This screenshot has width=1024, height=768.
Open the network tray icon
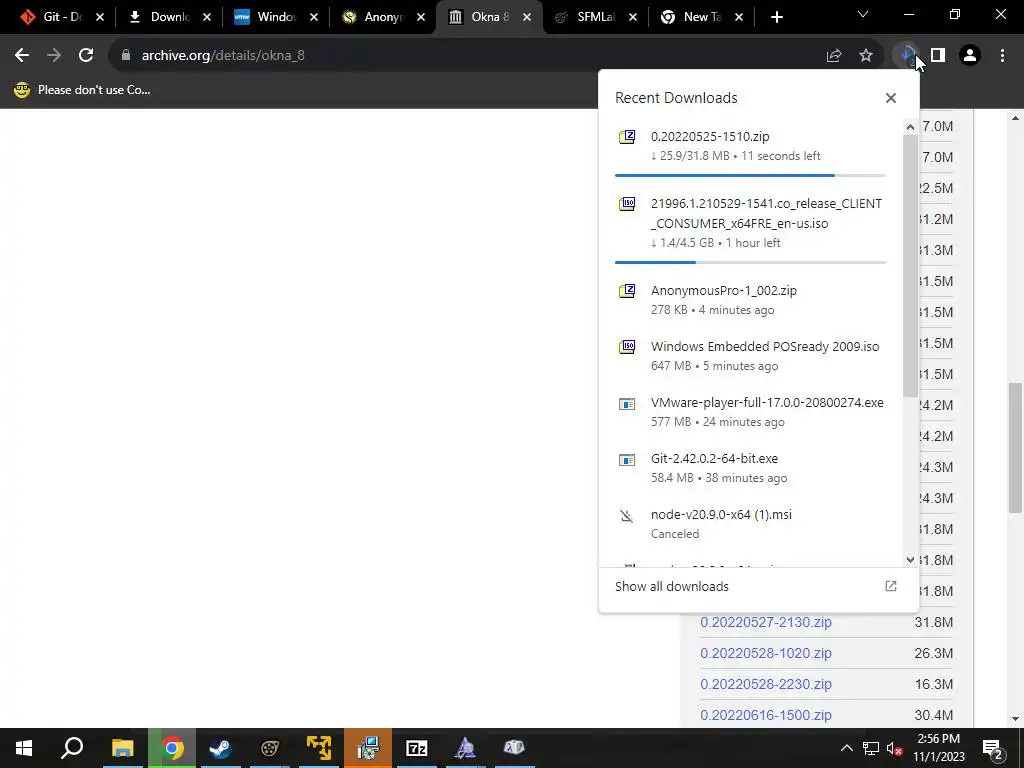[x=871, y=748]
